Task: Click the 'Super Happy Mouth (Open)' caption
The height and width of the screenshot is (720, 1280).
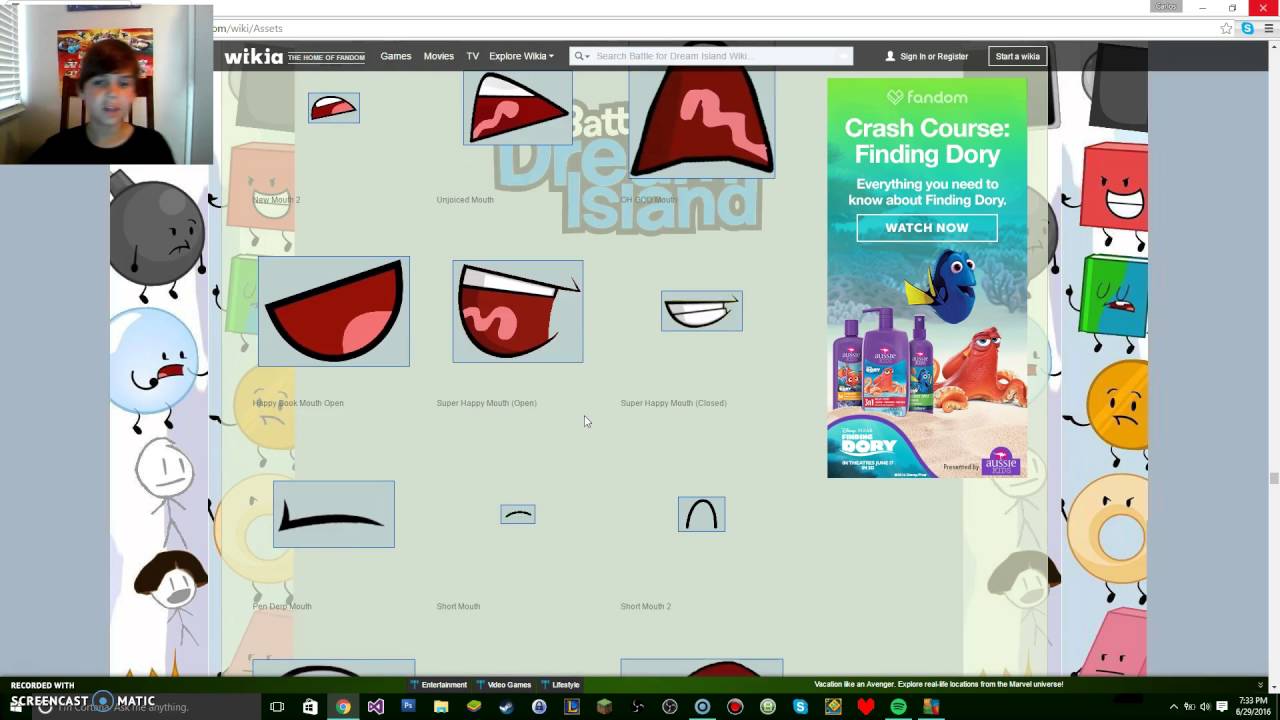Action: click(487, 403)
